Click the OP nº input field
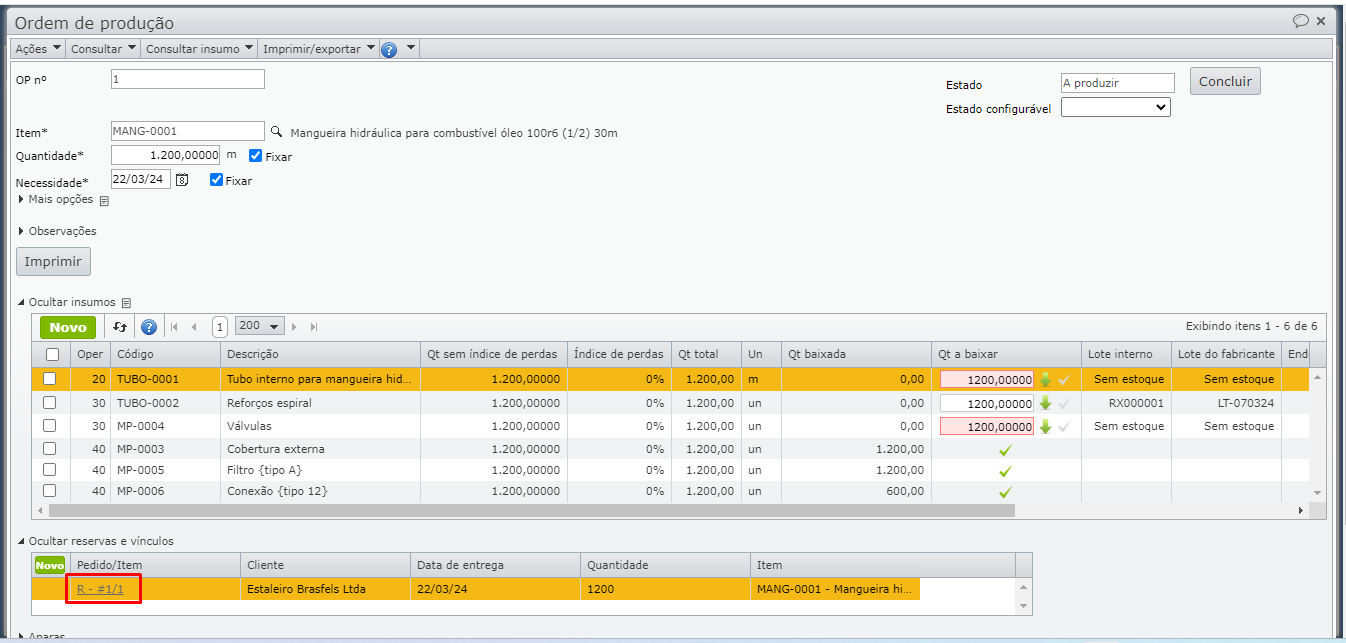The width and height of the screenshot is (1346, 643). tap(188, 79)
